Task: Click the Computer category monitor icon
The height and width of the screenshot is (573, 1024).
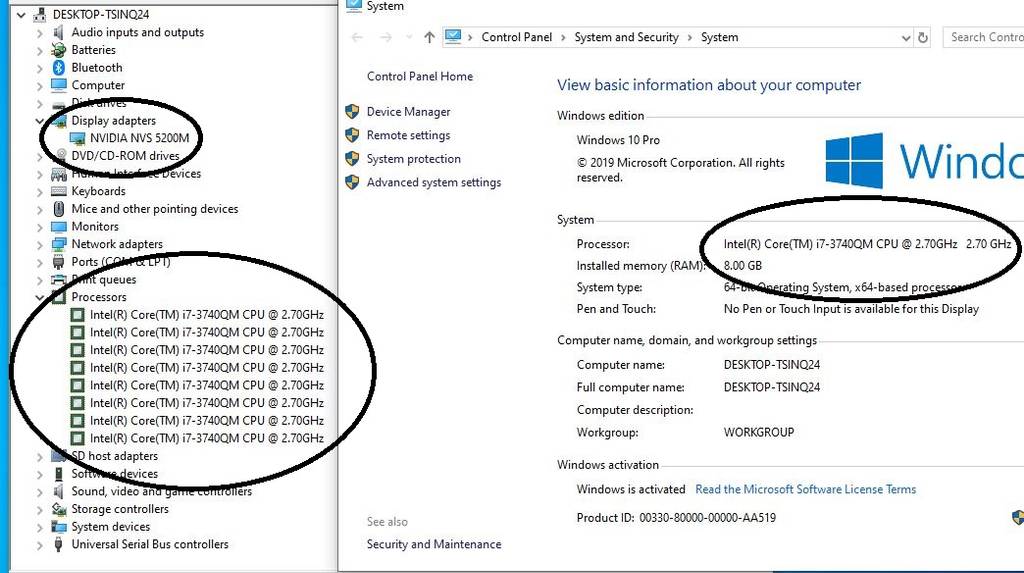Action: point(59,85)
